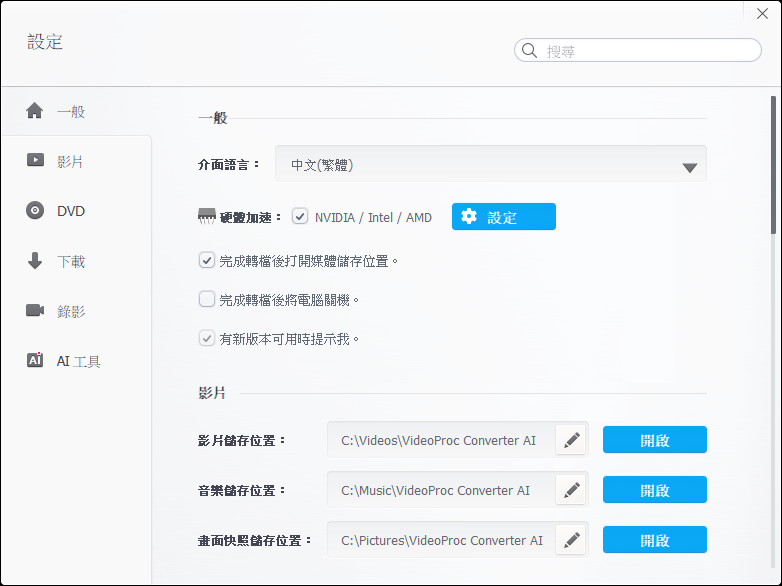The height and width of the screenshot is (586, 782).
Task: Open the 錄影 settings tab label
Action: (x=71, y=312)
